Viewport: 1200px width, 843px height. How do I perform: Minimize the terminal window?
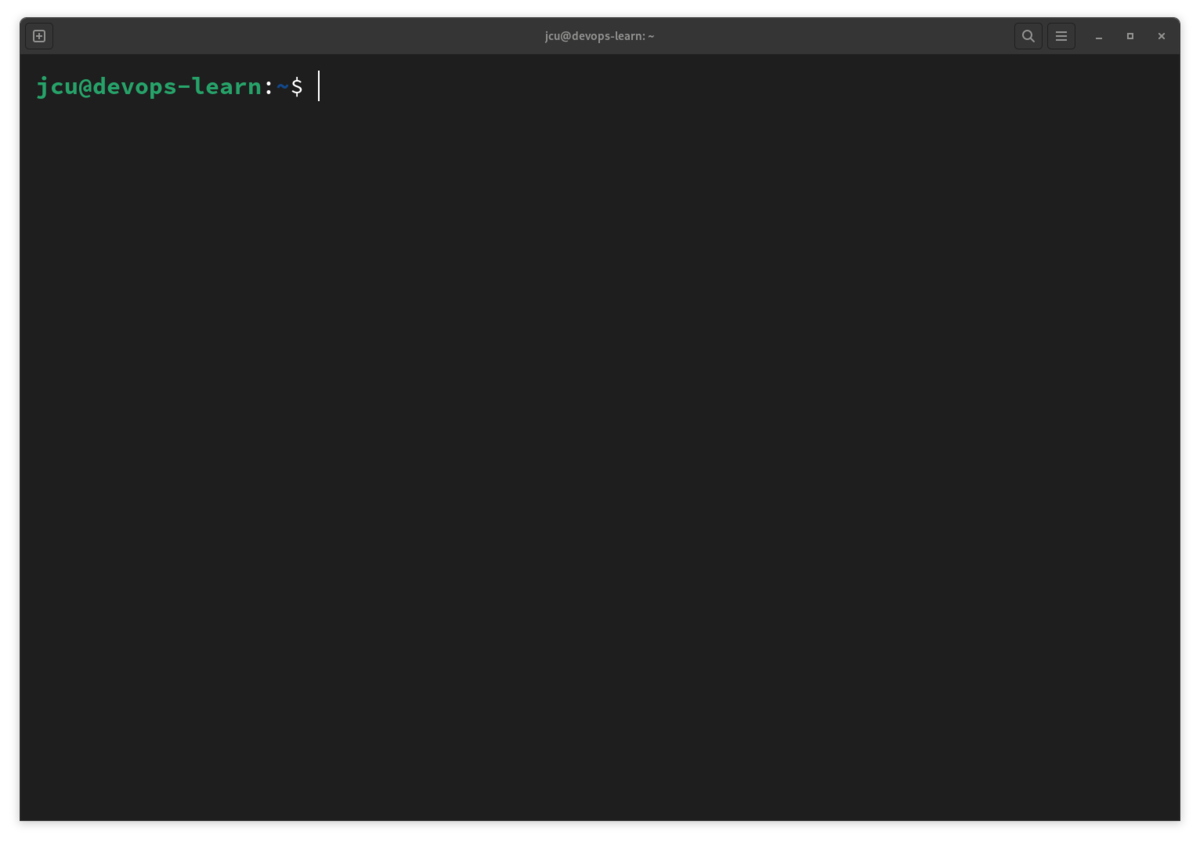(1099, 36)
